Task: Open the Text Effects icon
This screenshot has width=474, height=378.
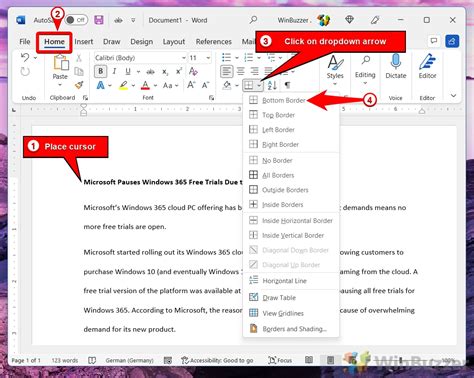Action: (x=100, y=86)
